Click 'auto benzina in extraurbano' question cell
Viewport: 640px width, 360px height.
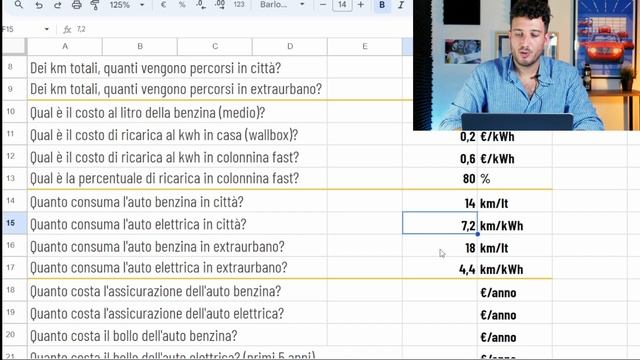click(157, 247)
